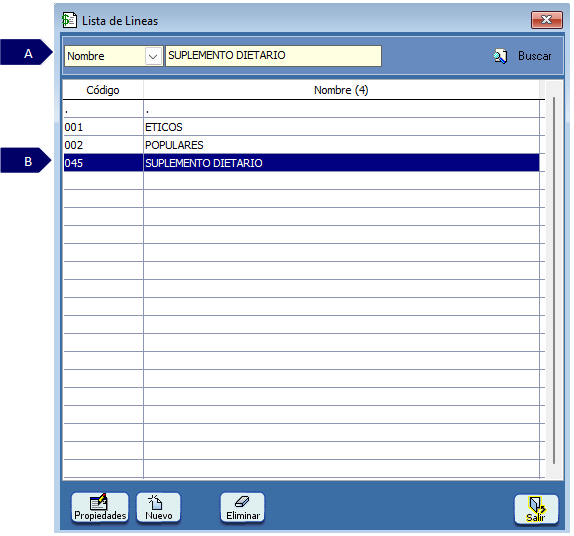This screenshot has height=536, width=574.
Task: Click the Lista de Lineas title icon
Action: (69, 20)
